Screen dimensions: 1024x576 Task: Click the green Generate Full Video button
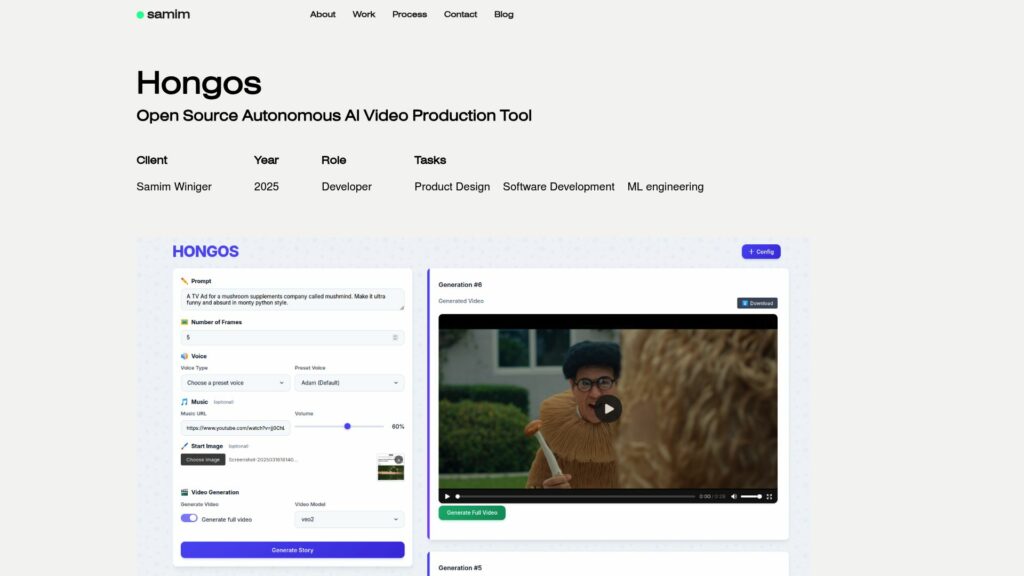pos(472,513)
